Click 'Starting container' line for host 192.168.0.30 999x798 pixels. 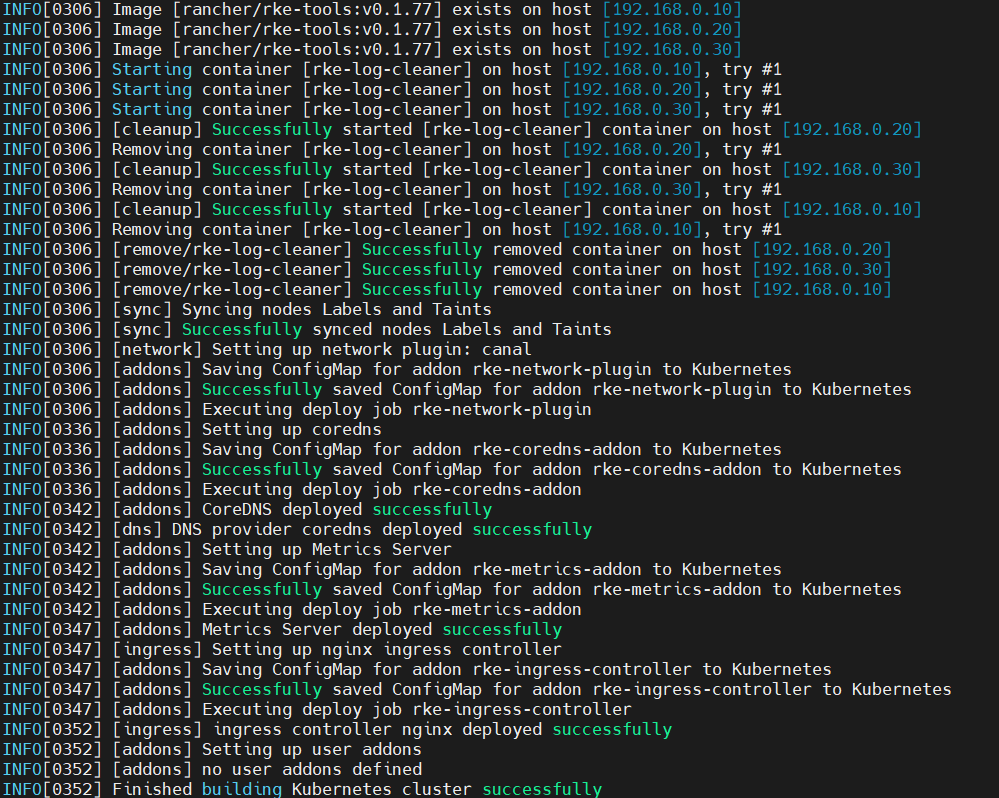(392, 109)
